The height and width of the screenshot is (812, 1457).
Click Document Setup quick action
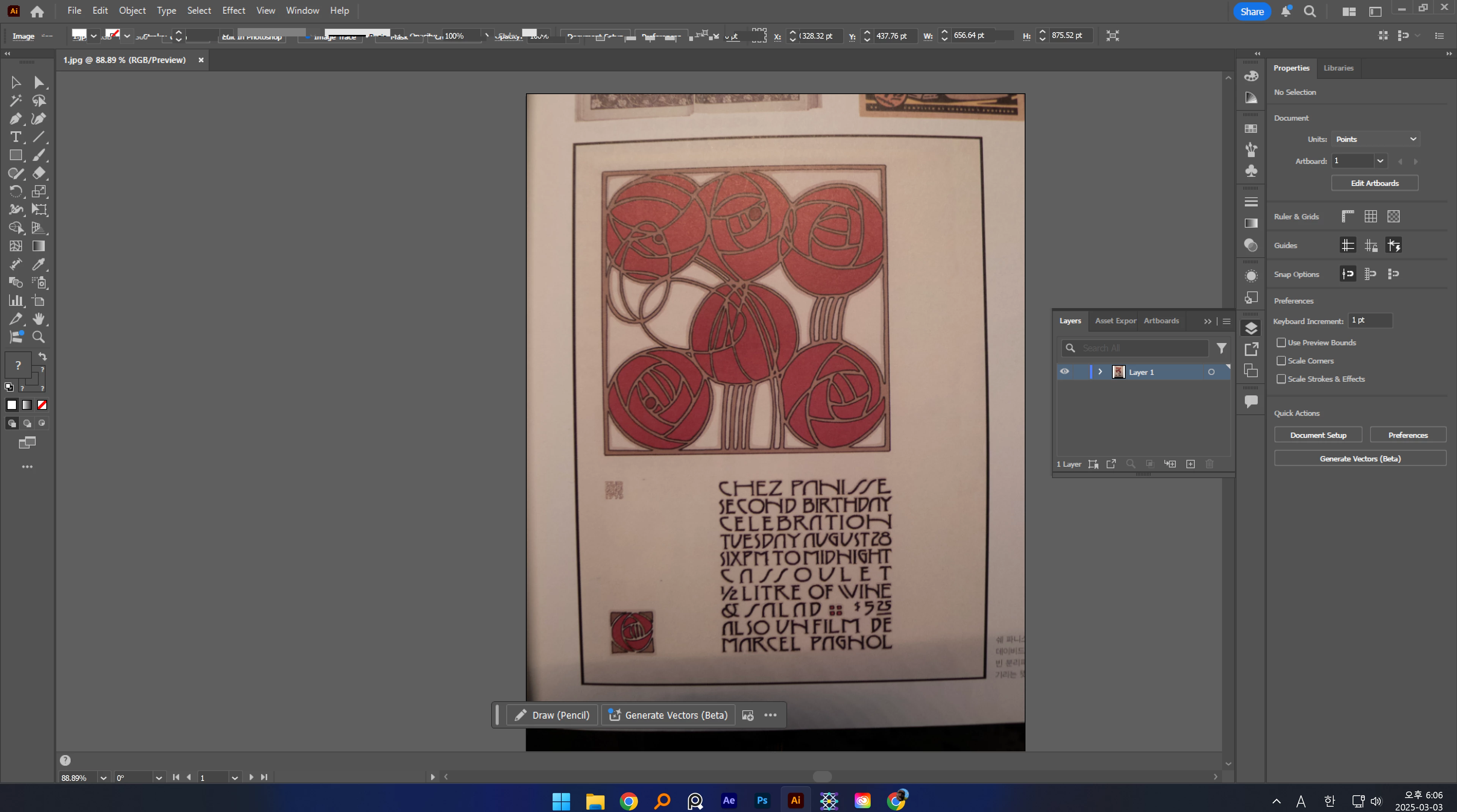coord(1318,435)
